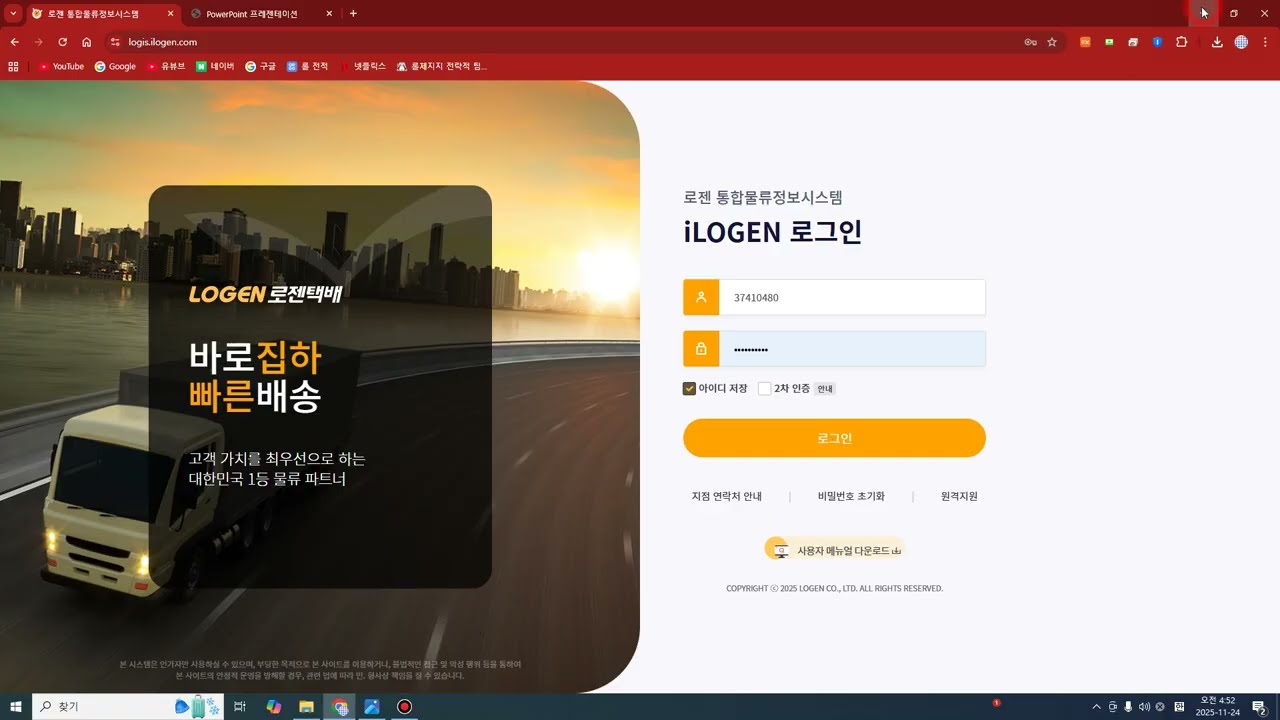Open the 지점 연락처 안내 link
1280x720 pixels.
pos(727,496)
